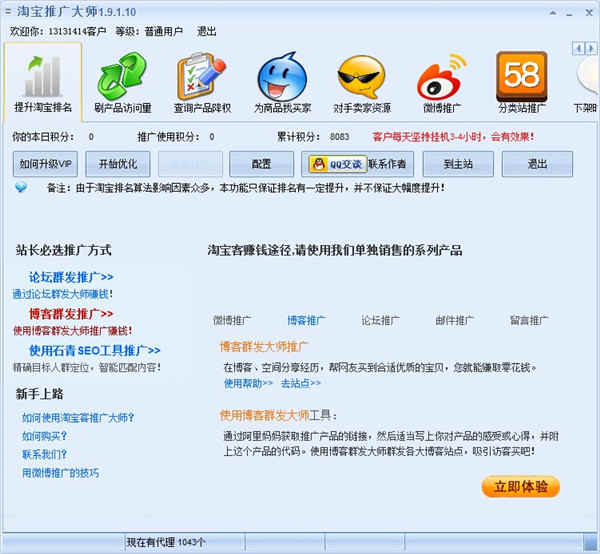Image resolution: width=600 pixels, height=554 pixels.
Task: Open 使用石青SEO工具推广>> link
Action: (x=95, y=350)
